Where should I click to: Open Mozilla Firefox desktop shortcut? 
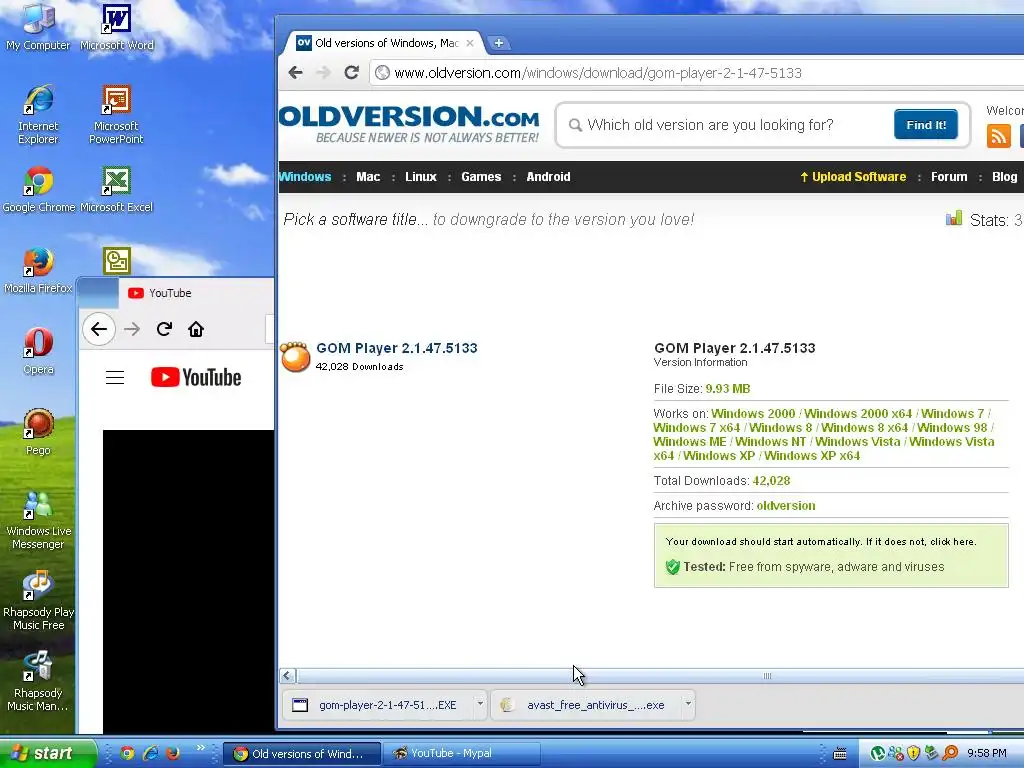click(x=38, y=270)
